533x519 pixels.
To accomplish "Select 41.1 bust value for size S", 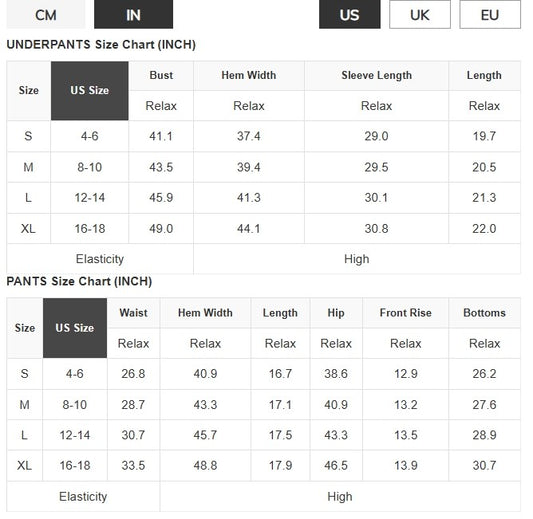I will pos(161,136).
